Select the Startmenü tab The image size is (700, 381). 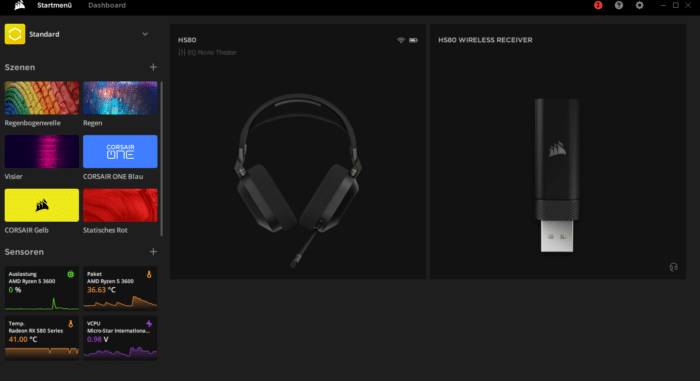(54, 5)
